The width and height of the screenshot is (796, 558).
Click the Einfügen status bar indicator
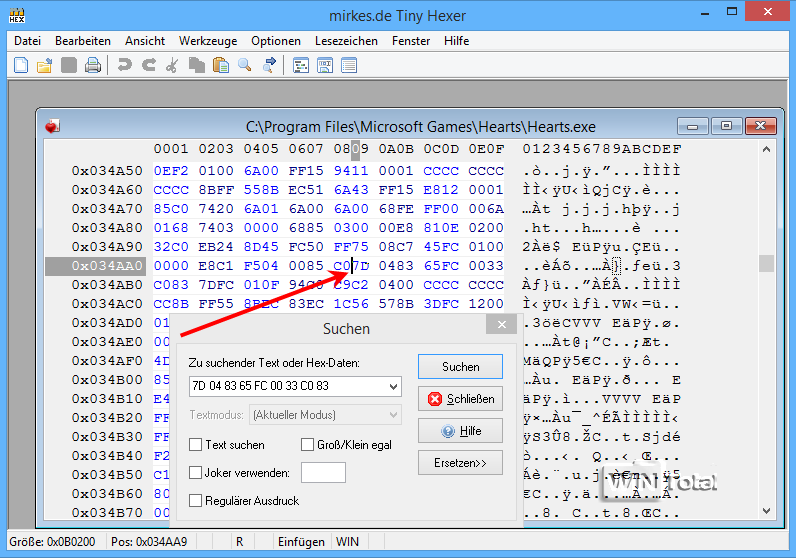[301, 542]
